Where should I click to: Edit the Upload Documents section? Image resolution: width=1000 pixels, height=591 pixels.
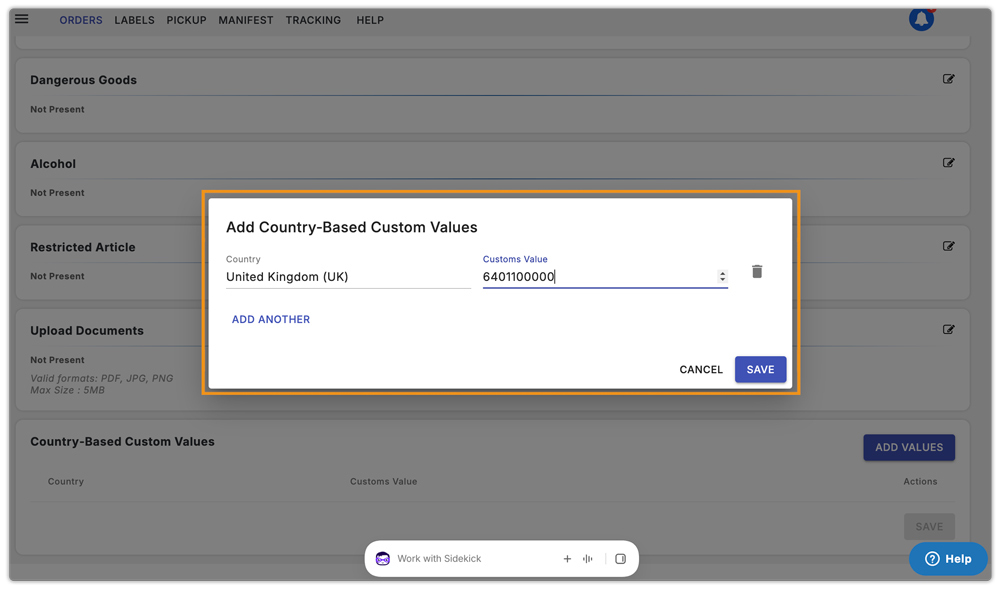pos(948,330)
